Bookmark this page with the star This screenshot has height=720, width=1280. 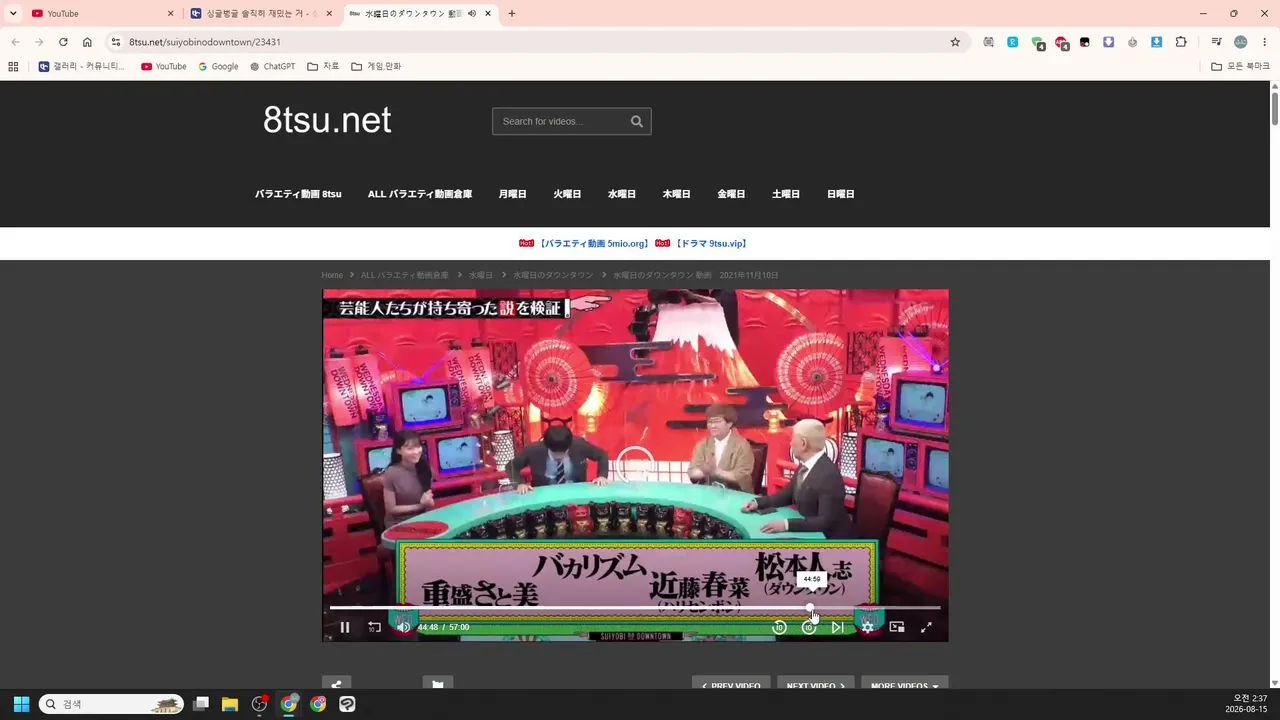point(955,42)
